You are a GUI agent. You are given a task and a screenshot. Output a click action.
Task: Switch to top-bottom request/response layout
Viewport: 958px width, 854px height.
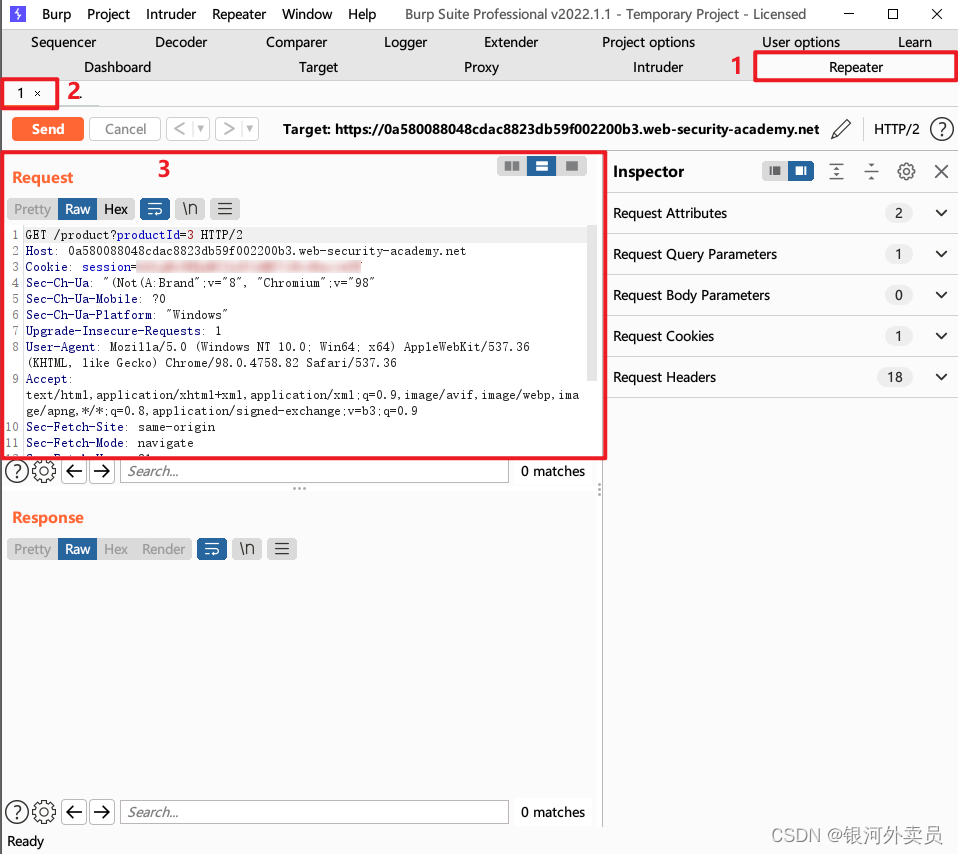[x=541, y=166]
